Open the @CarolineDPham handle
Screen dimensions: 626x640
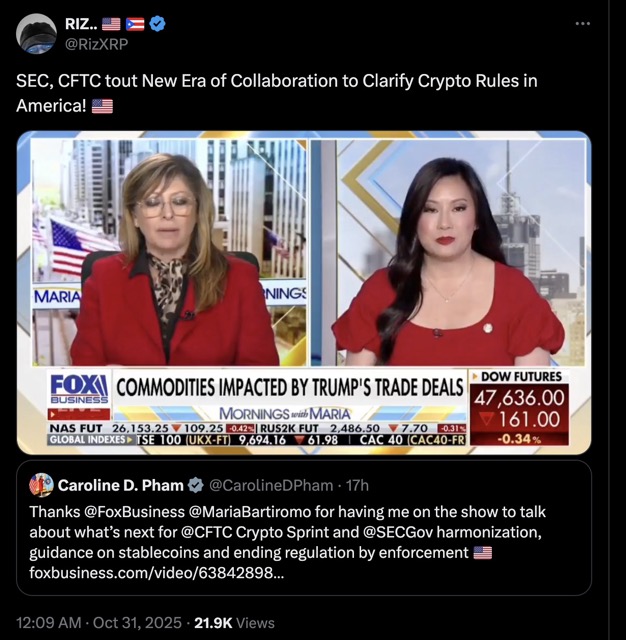click(271, 485)
